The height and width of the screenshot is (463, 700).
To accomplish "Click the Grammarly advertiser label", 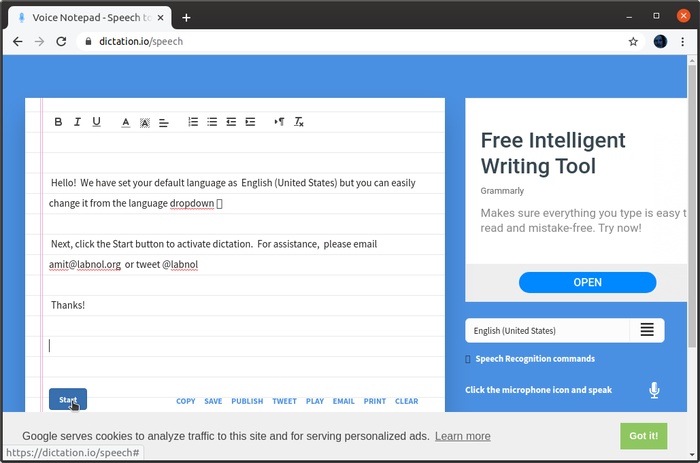I will (502, 191).
